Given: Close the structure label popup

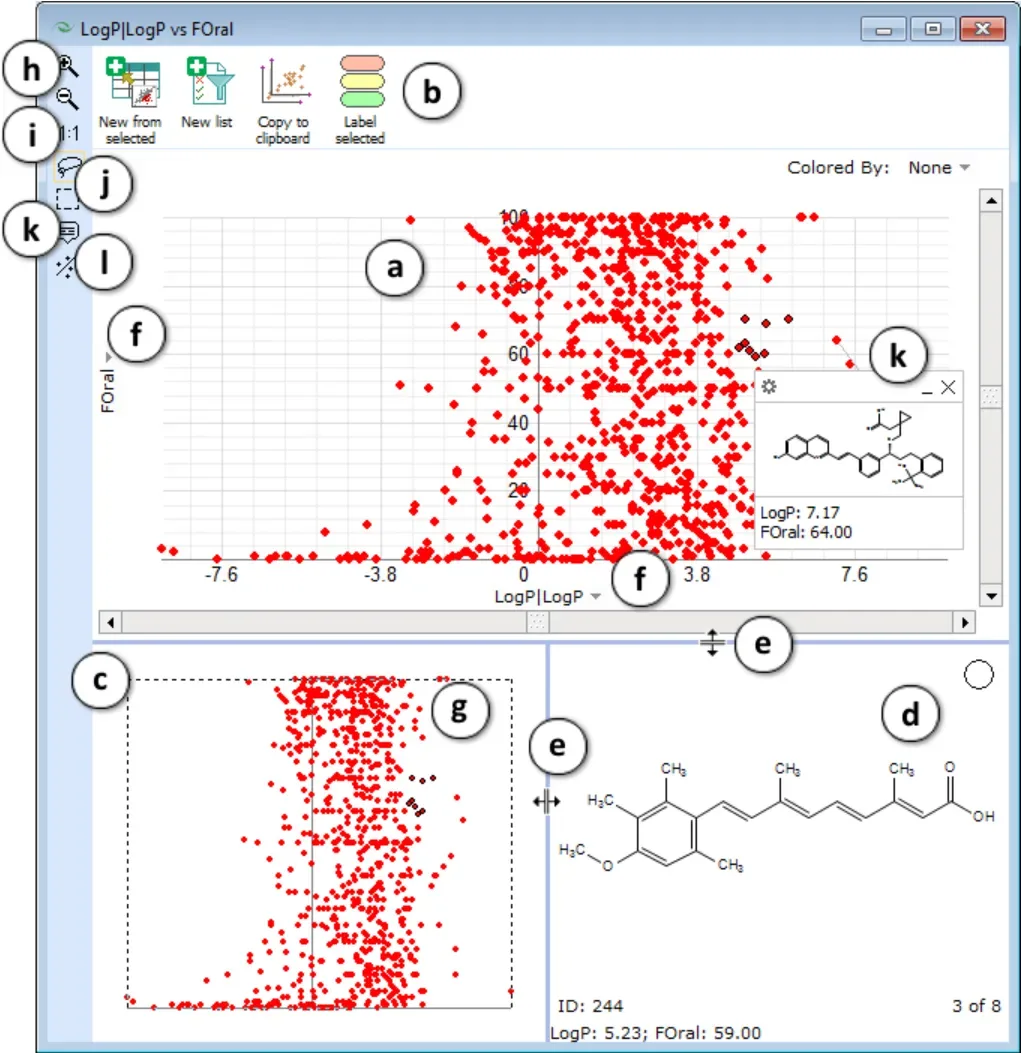Looking at the screenshot, I should [948, 387].
